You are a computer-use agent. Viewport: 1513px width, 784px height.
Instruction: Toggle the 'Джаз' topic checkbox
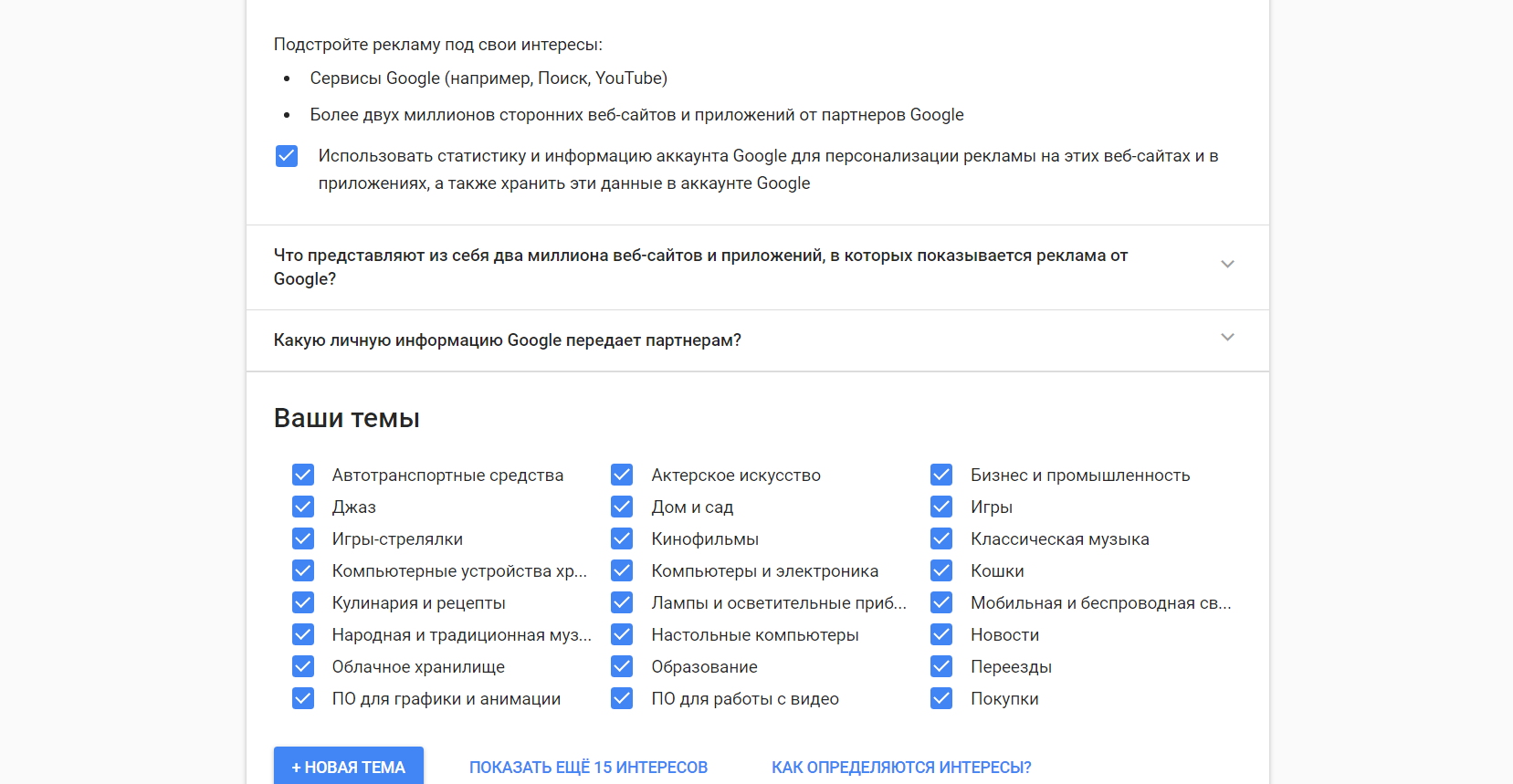(303, 507)
